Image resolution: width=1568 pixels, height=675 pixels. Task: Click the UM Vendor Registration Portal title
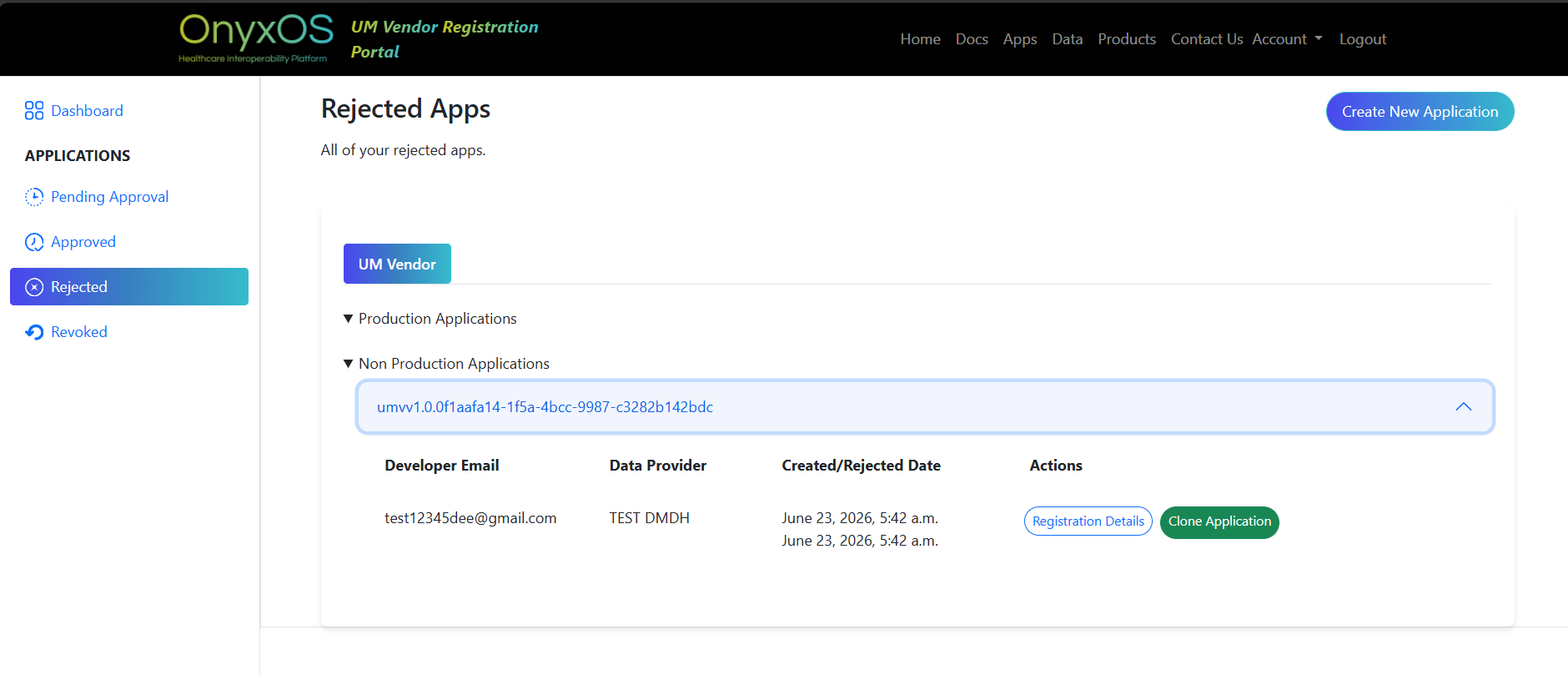click(x=445, y=39)
